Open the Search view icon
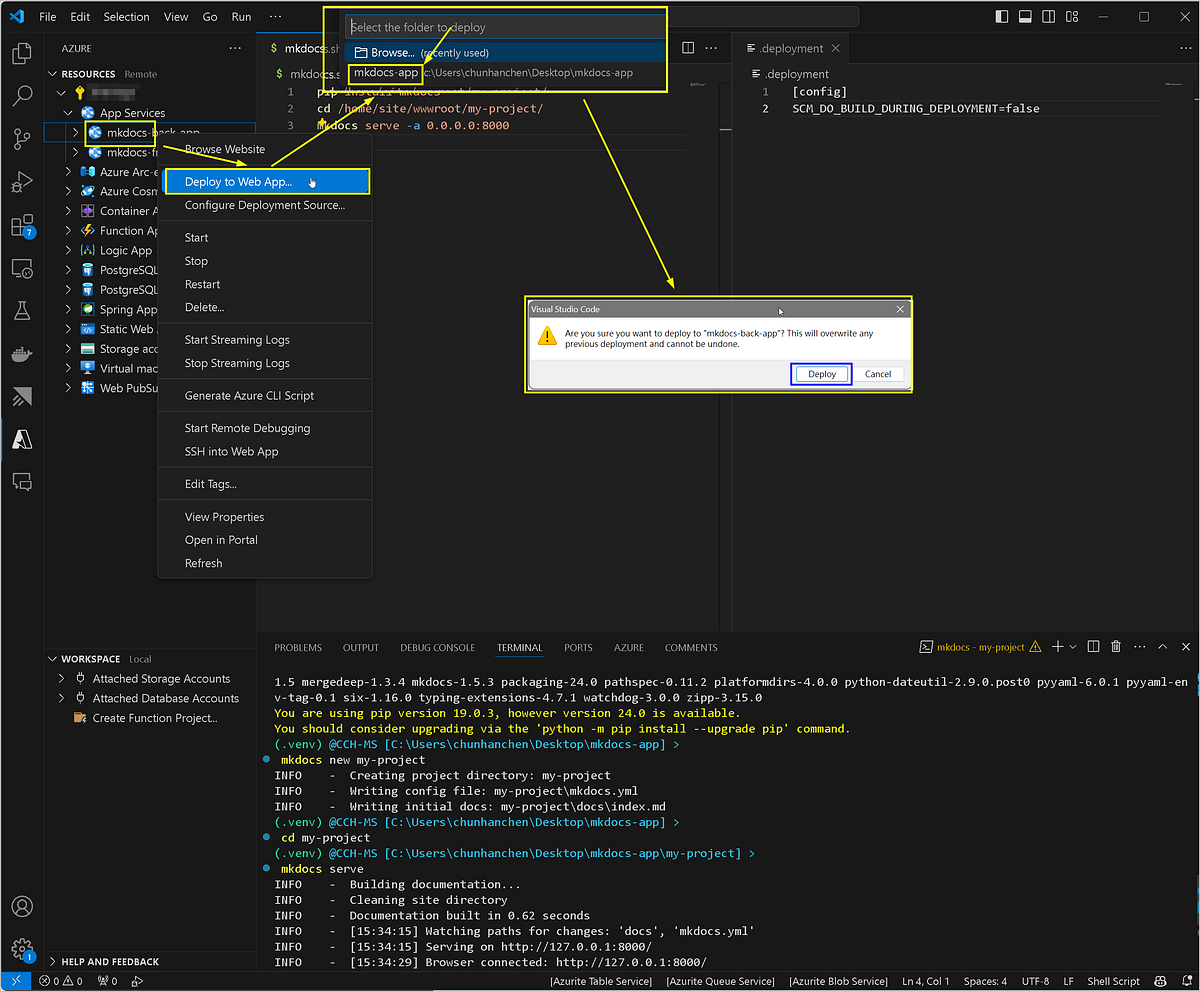The width and height of the screenshot is (1200, 992). [22, 96]
